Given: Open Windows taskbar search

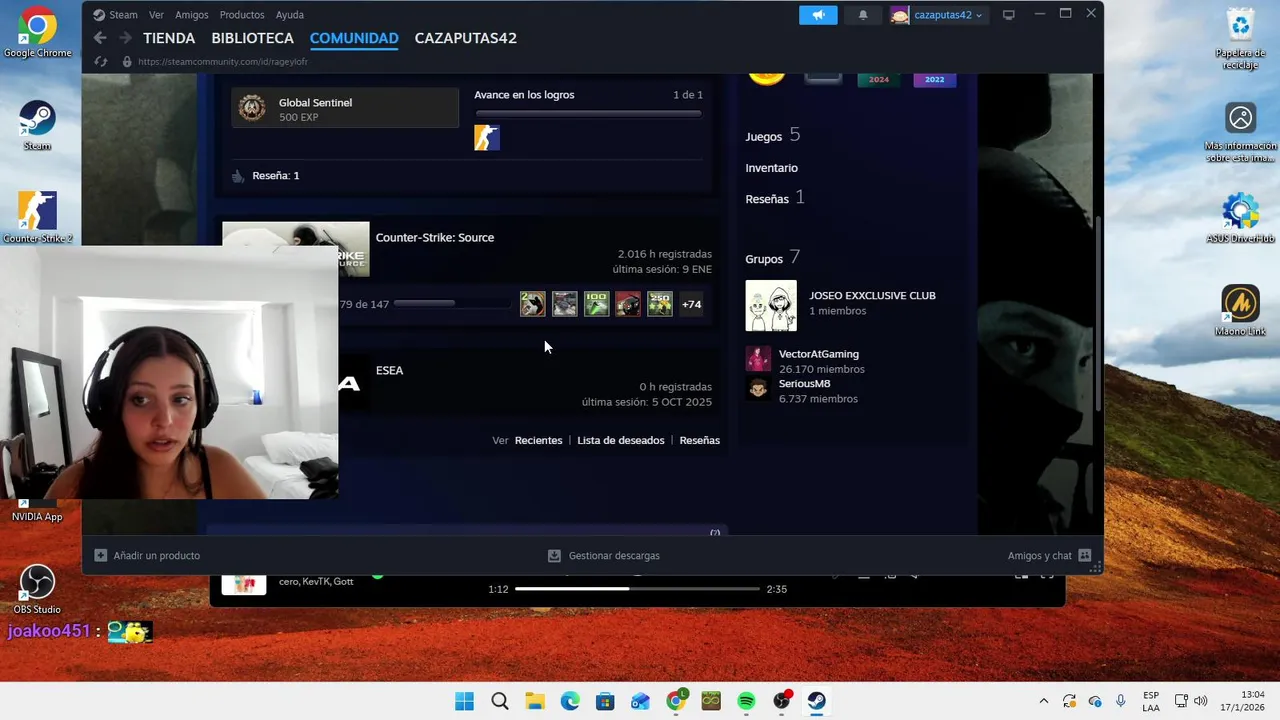Looking at the screenshot, I should 500,701.
